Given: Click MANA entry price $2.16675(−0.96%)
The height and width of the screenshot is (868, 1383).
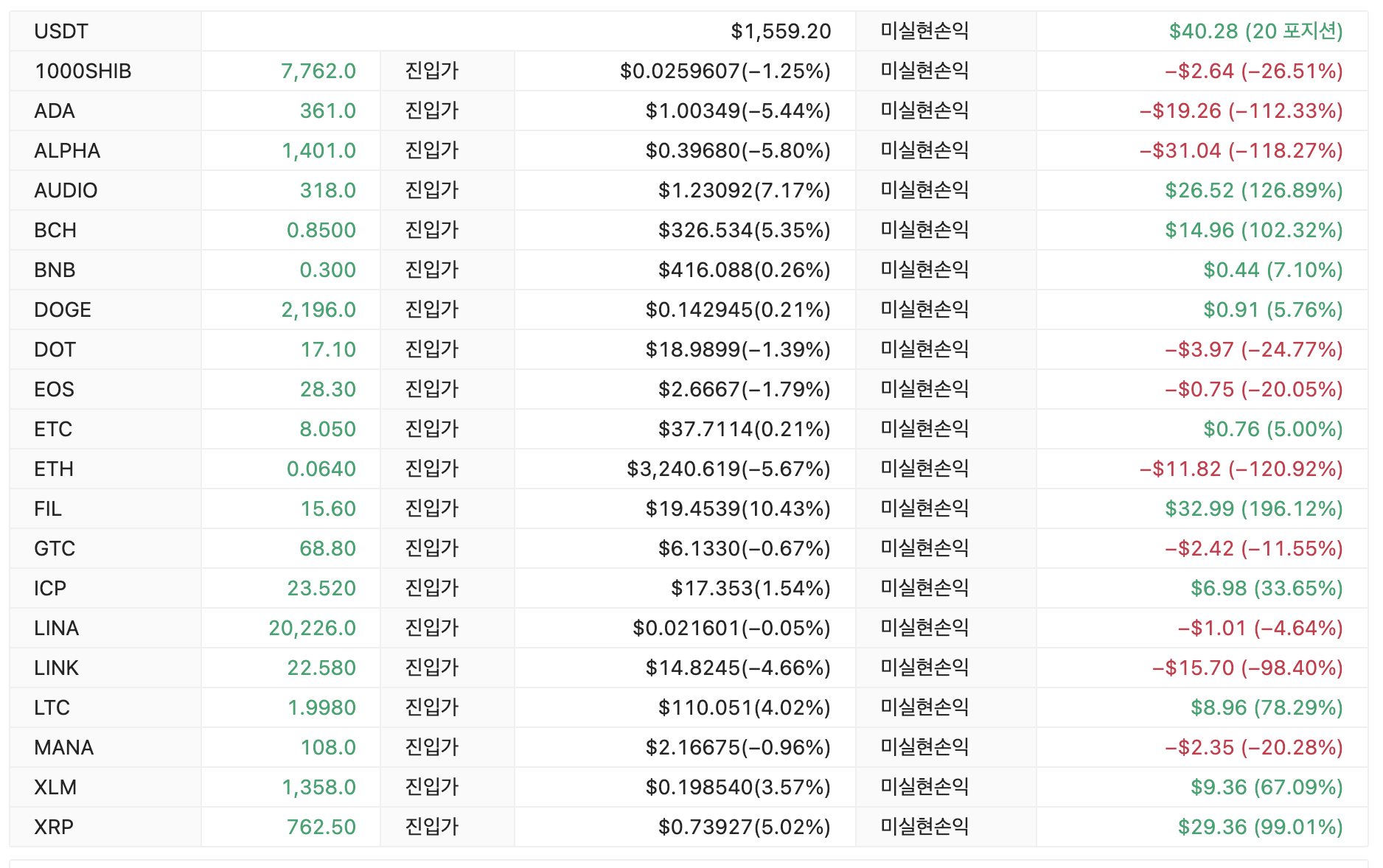Looking at the screenshot, I should tap(738, 747).
